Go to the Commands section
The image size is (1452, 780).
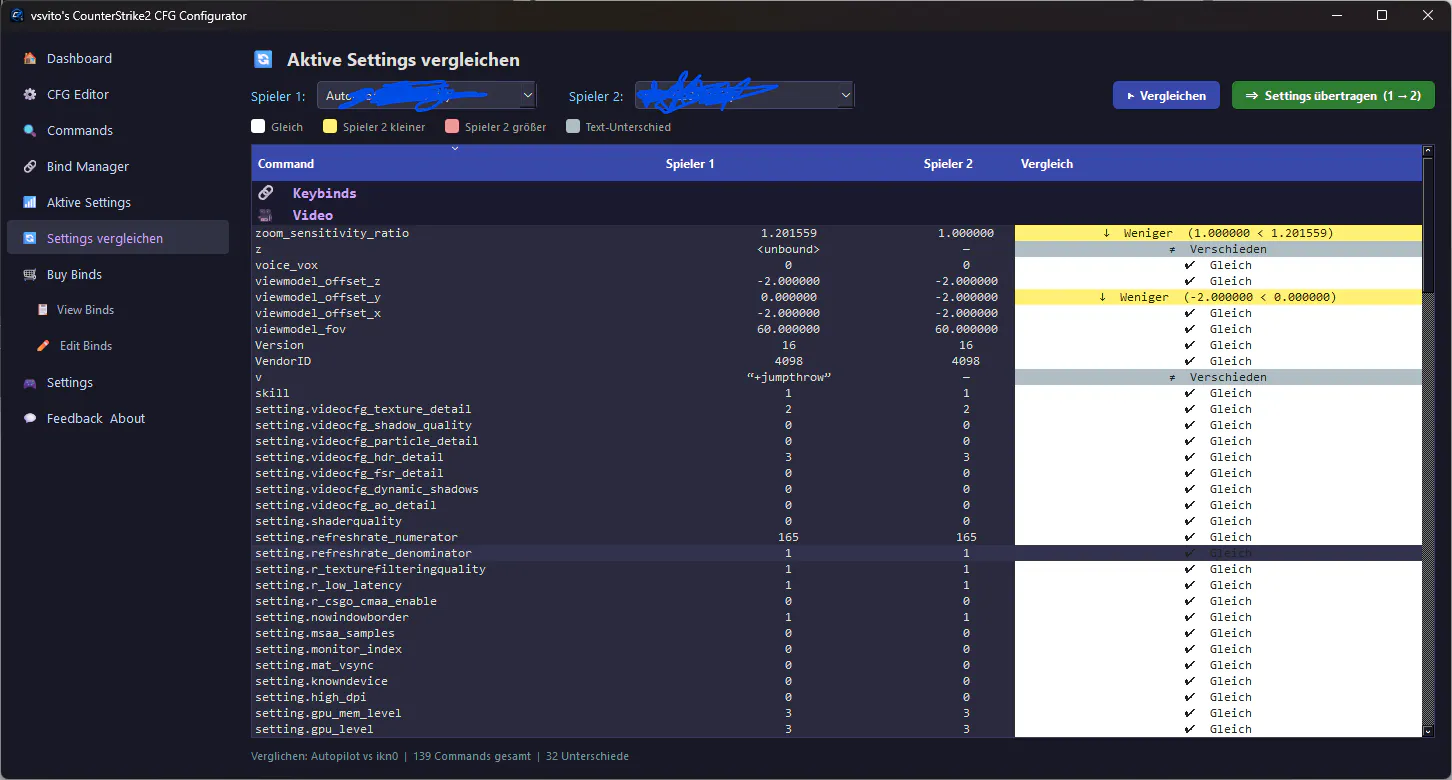[118, 130]
